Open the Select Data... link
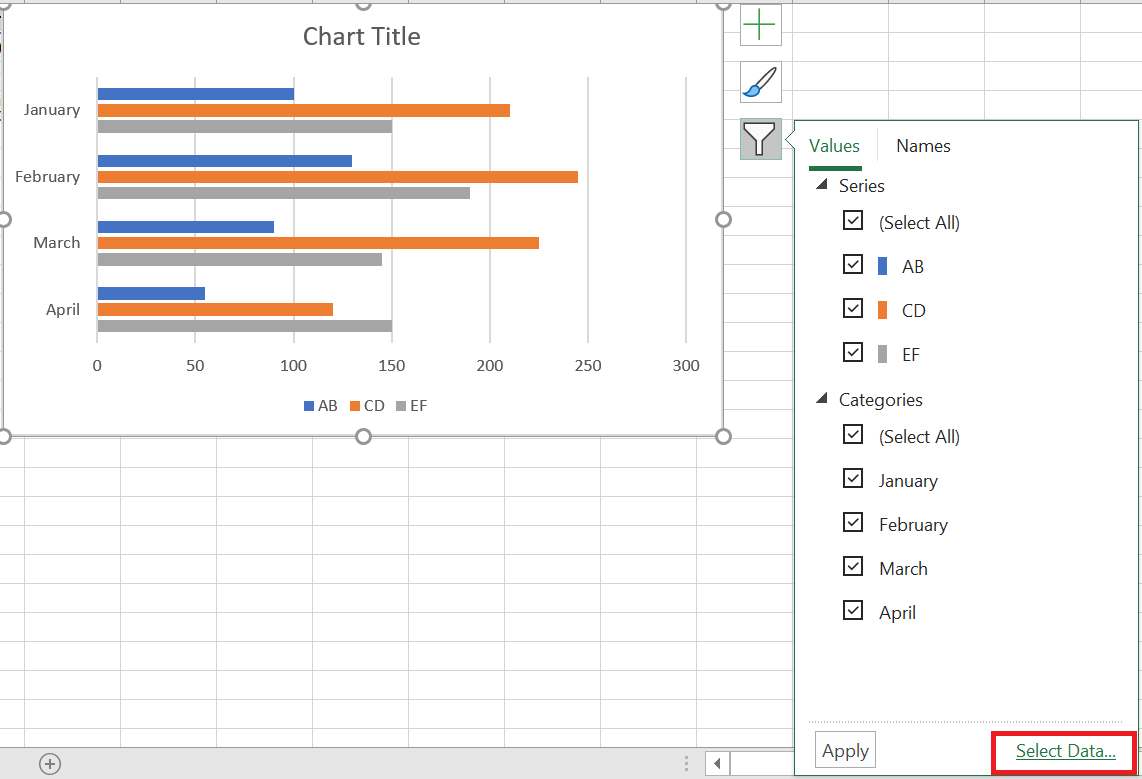This screenshot has width=1142, height=779. 1065,751
